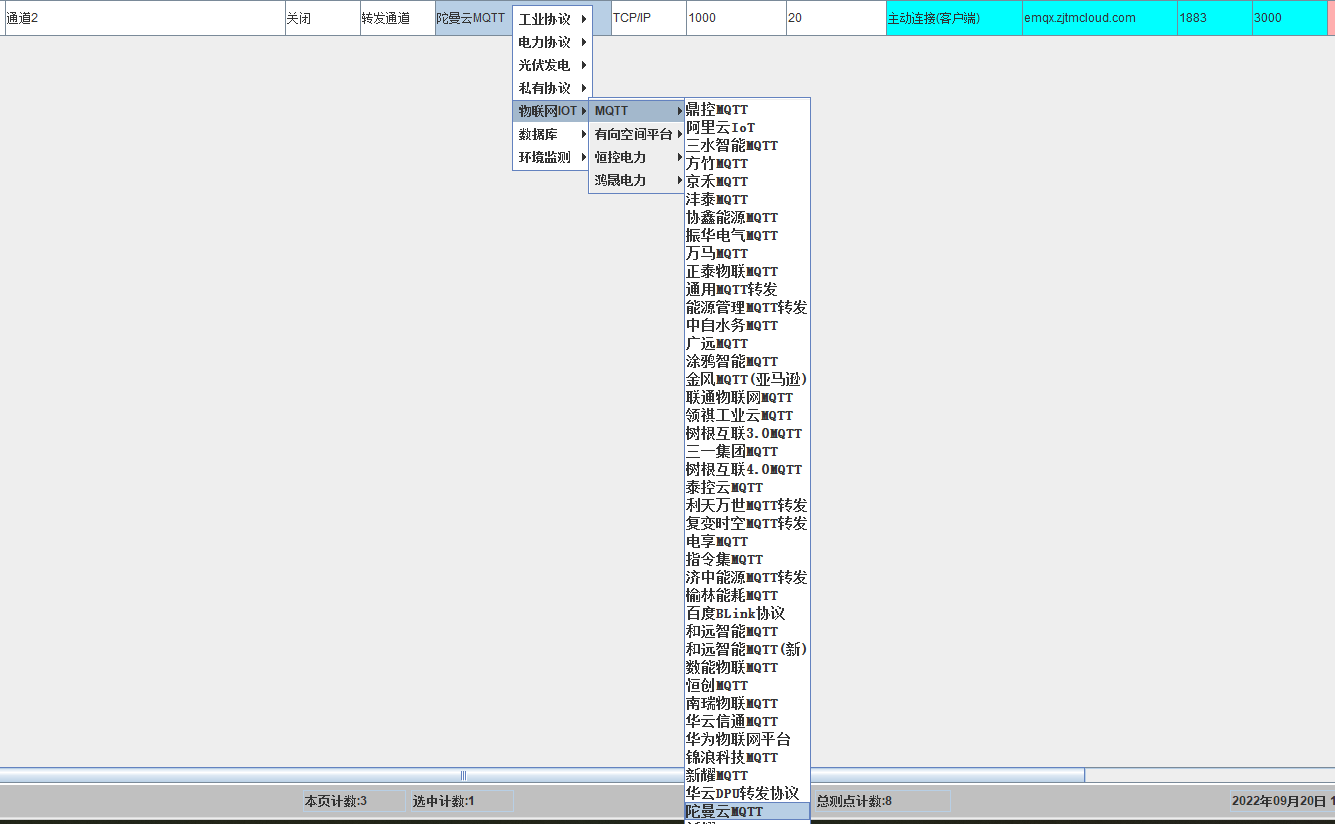
Task: Open the MQTT submenu item
Action: coord(637,111)
